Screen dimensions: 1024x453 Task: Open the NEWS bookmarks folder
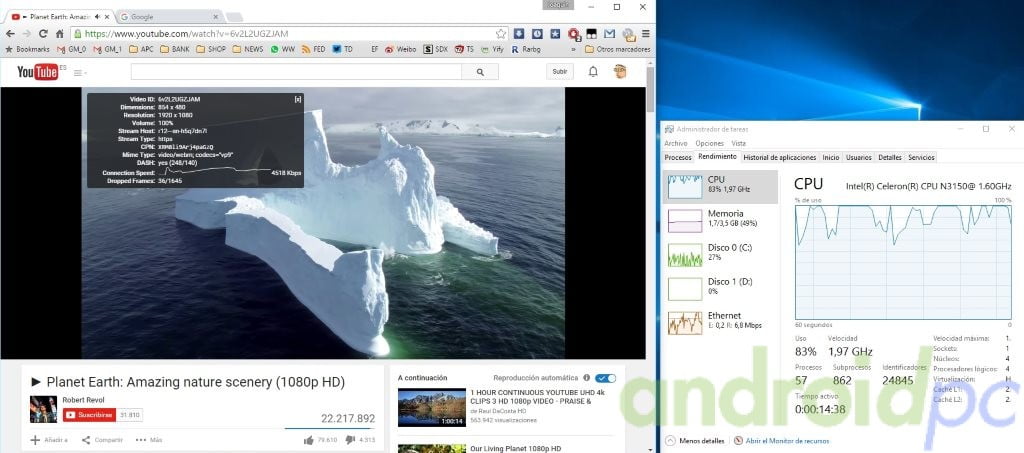[x=248, y=49]
